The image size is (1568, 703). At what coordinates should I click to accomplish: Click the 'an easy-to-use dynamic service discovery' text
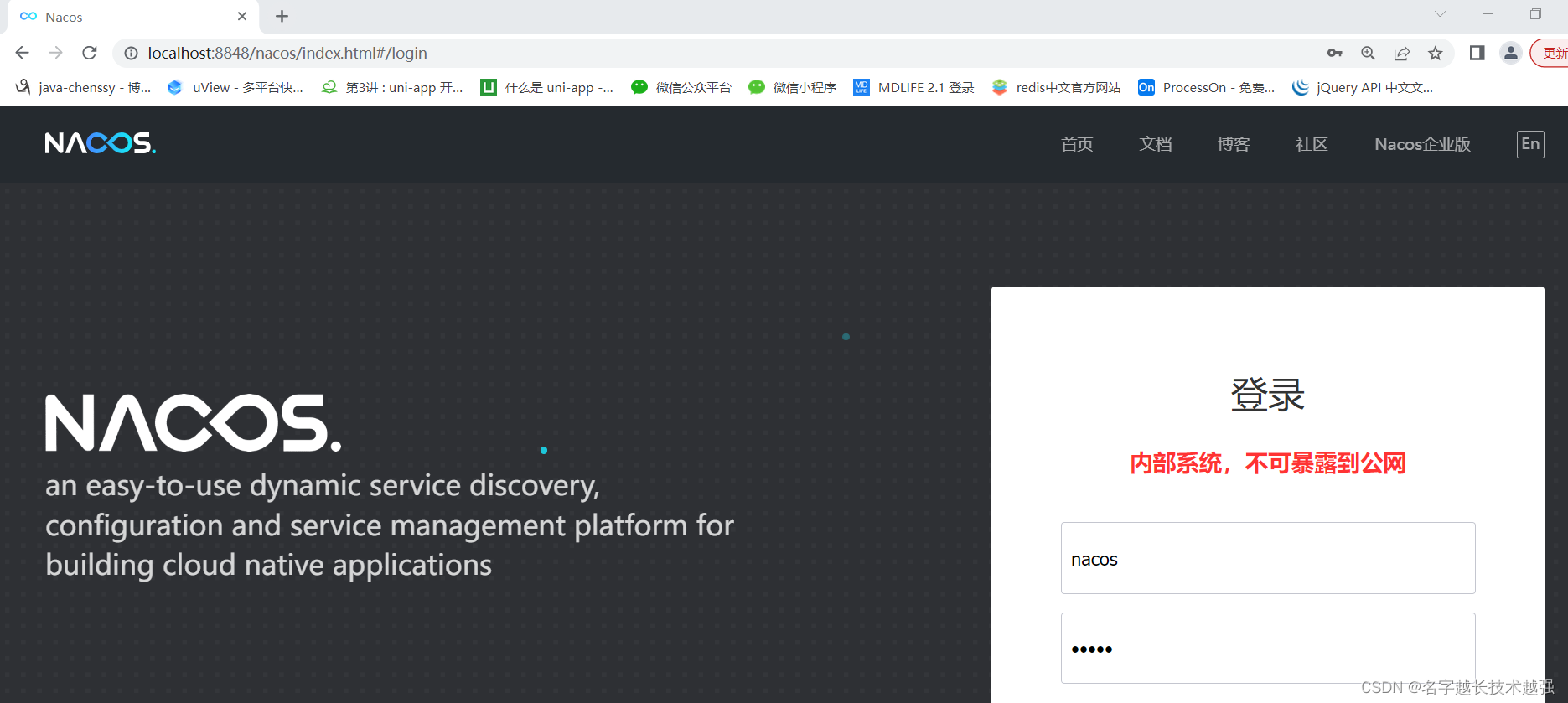click(323, 486)
